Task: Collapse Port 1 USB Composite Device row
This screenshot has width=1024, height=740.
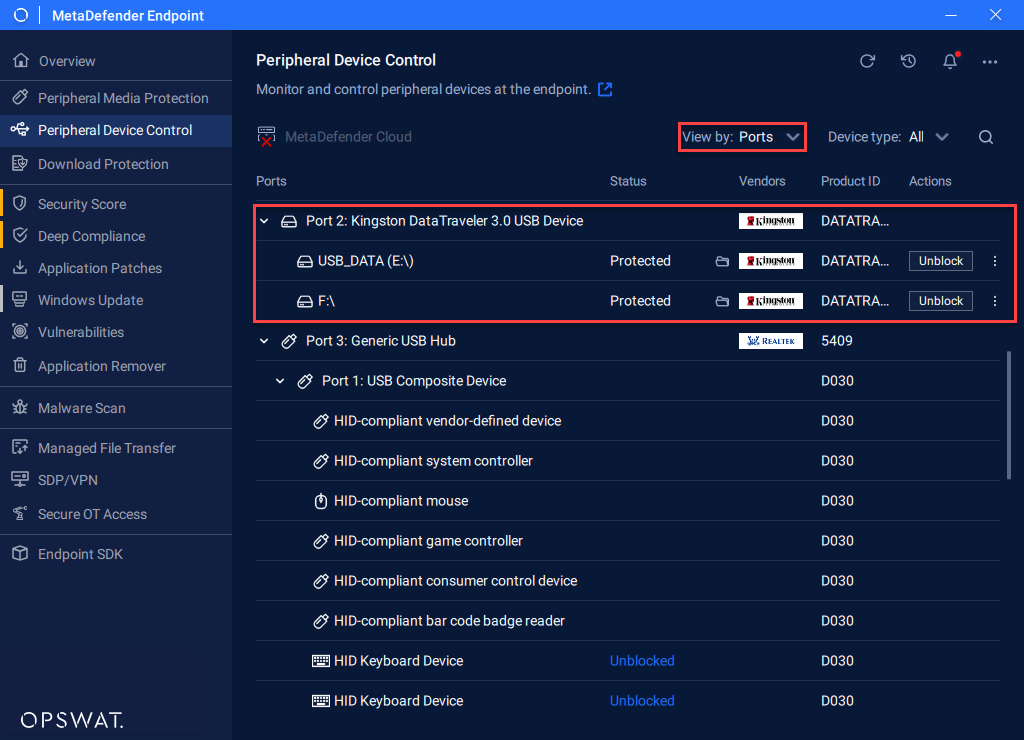Action: coord(280,381)
